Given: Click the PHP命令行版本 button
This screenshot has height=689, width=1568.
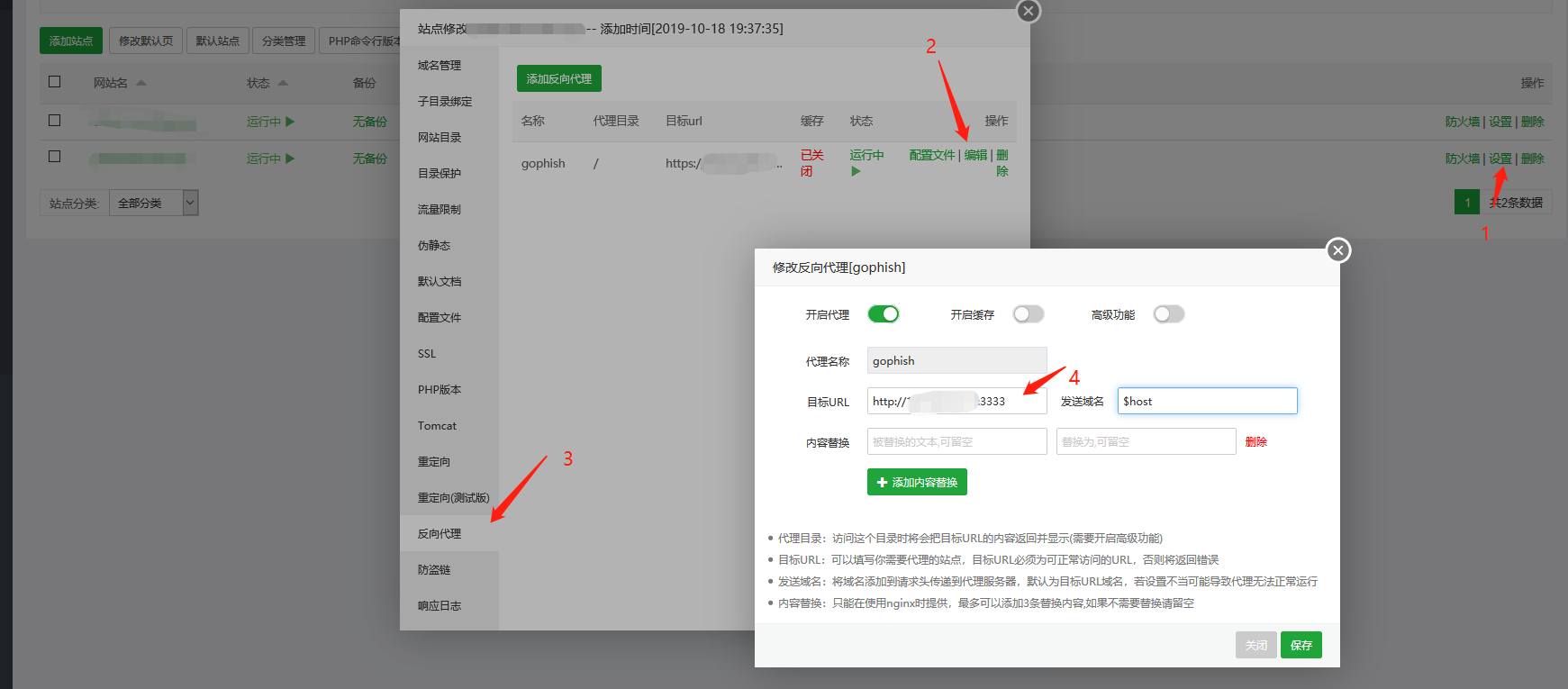Looking at the screenshot, I should point(360,41).
